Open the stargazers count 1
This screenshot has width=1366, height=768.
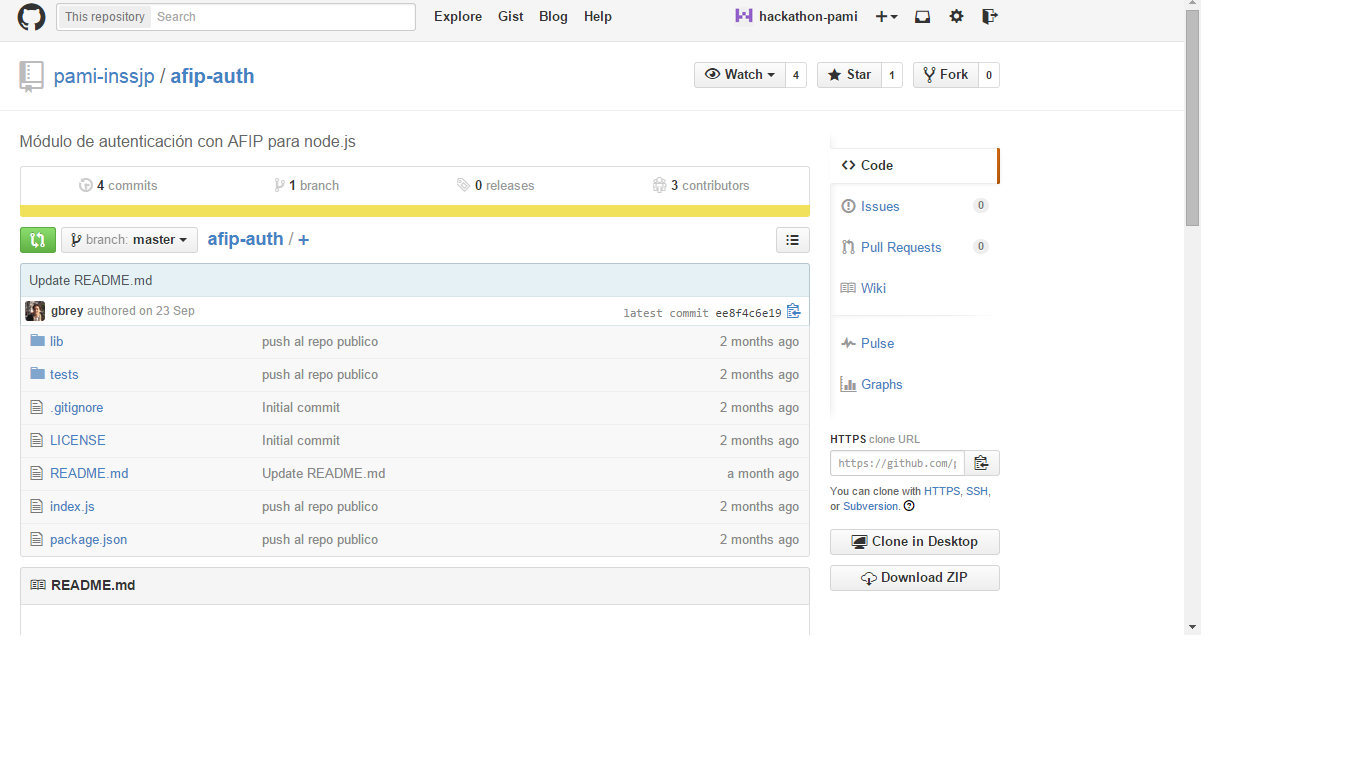coord(892,75)
